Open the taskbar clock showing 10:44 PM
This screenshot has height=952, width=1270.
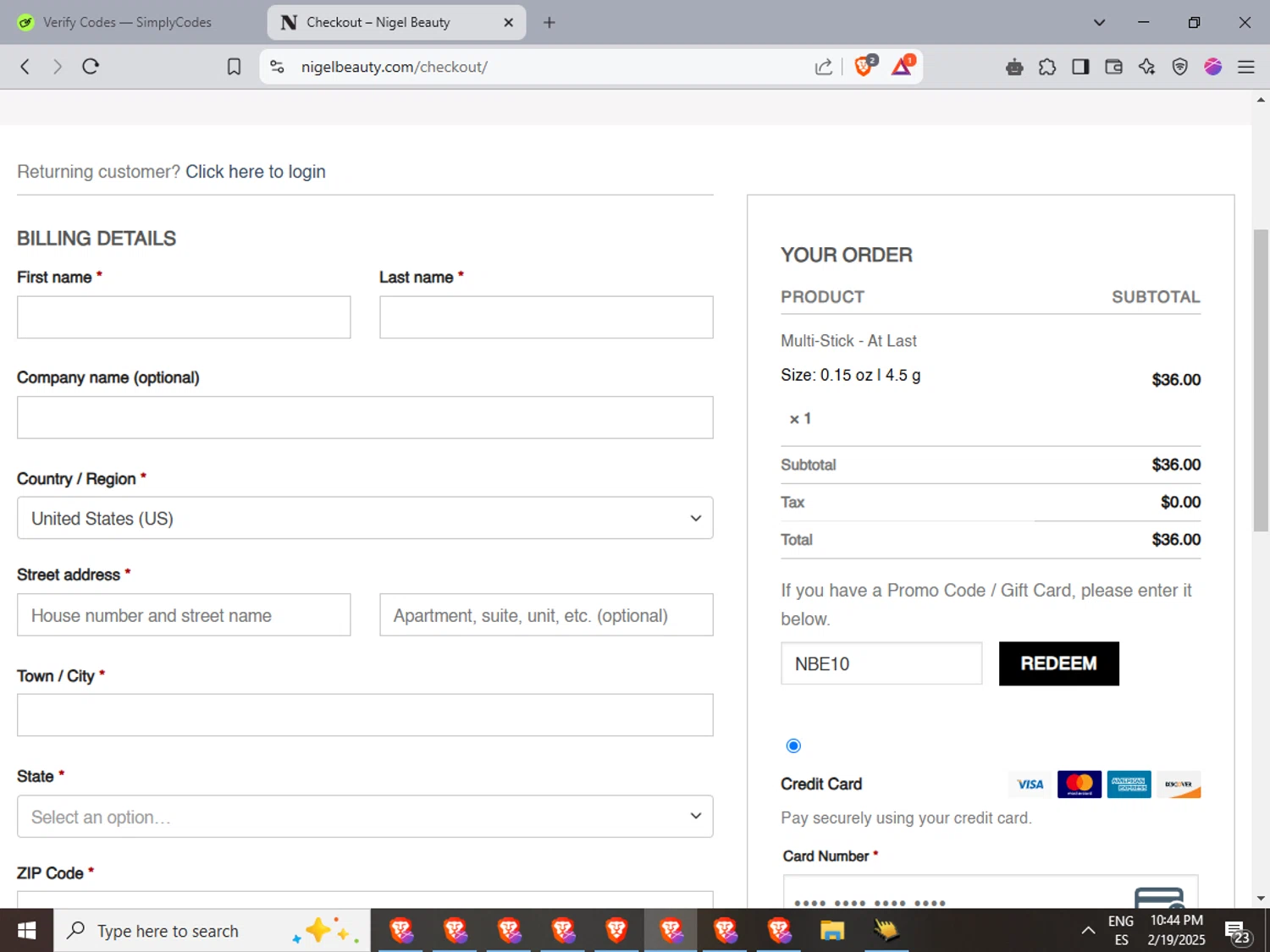[x=1176, y=931]
